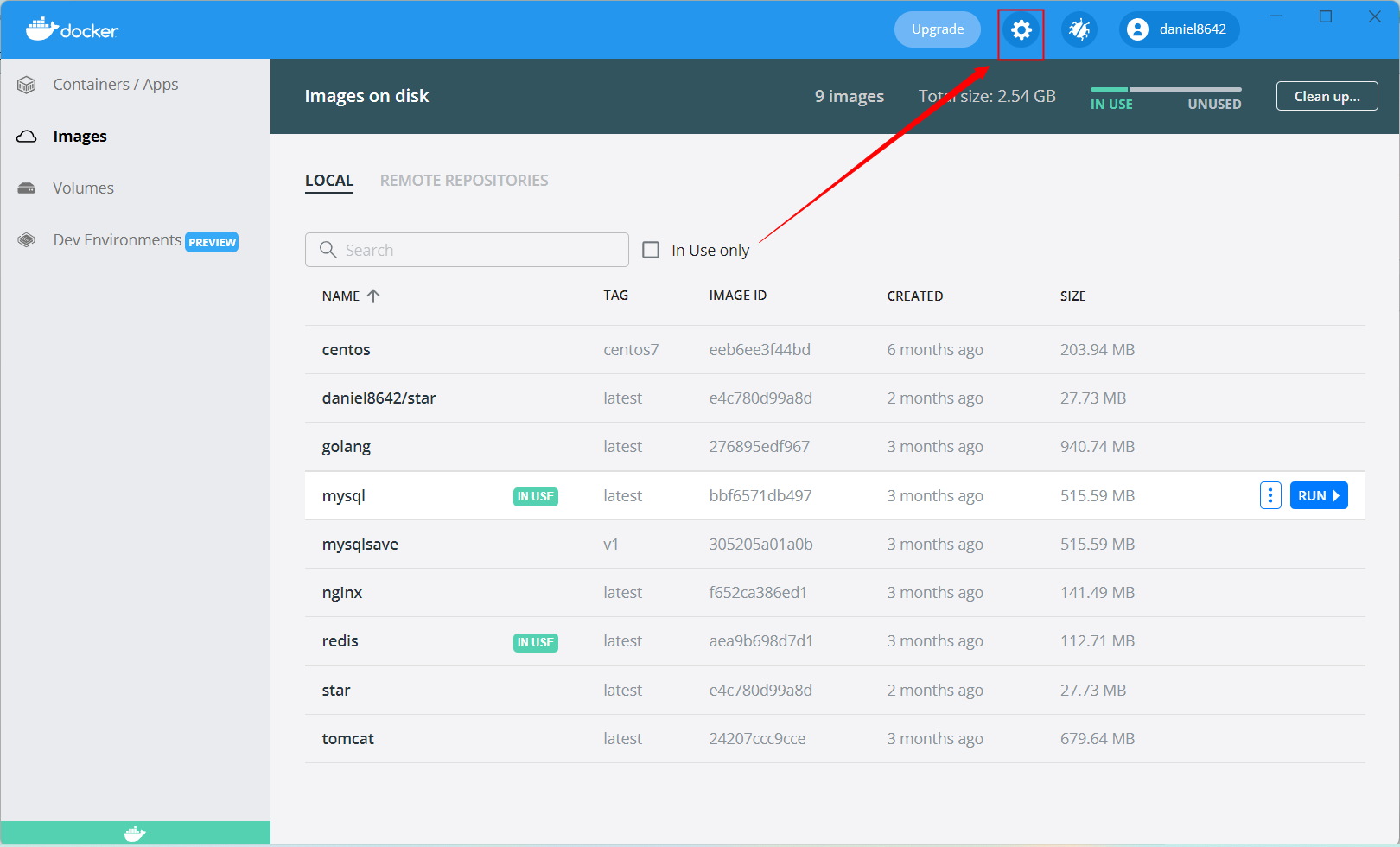The image size is (1400, 847).
Task: Click the 679.64 MB size value
Action: [x=1098, y=739]
